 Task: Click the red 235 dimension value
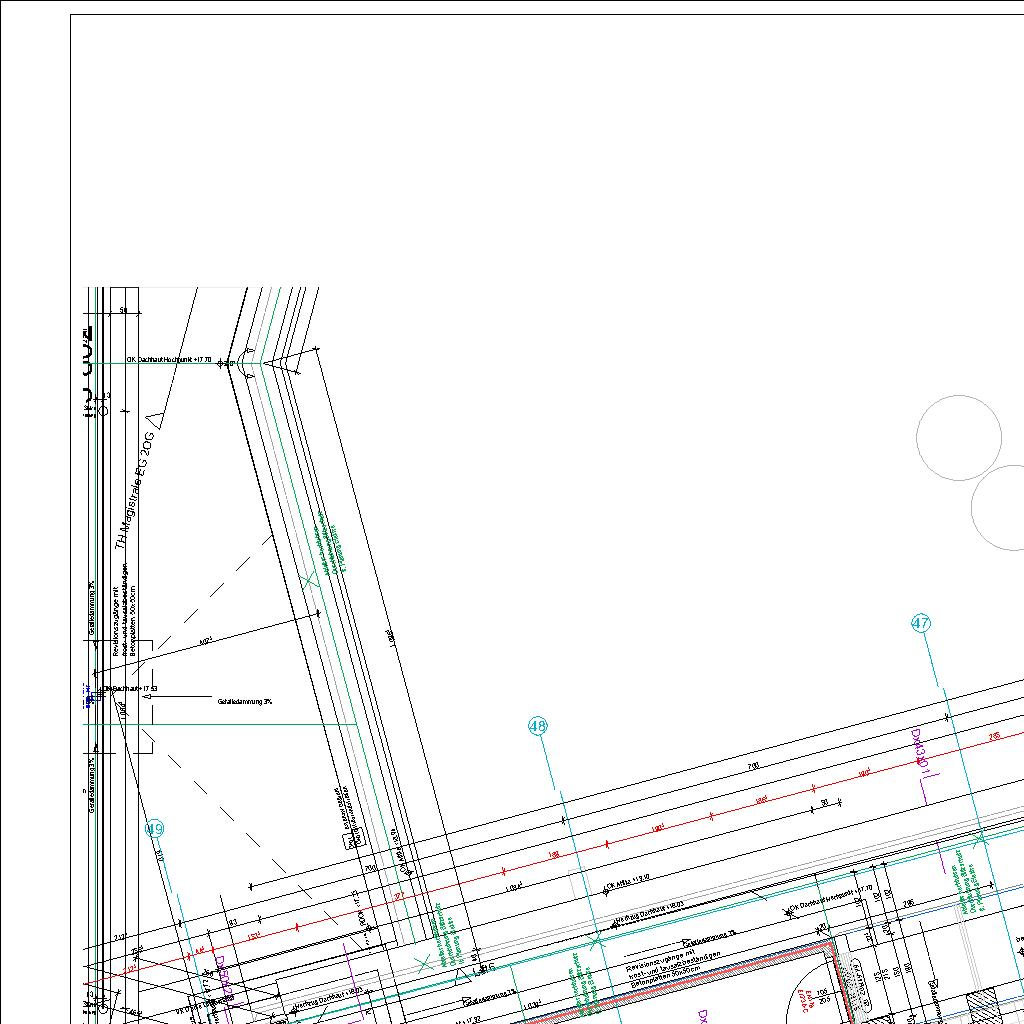[x=994, y=736]
